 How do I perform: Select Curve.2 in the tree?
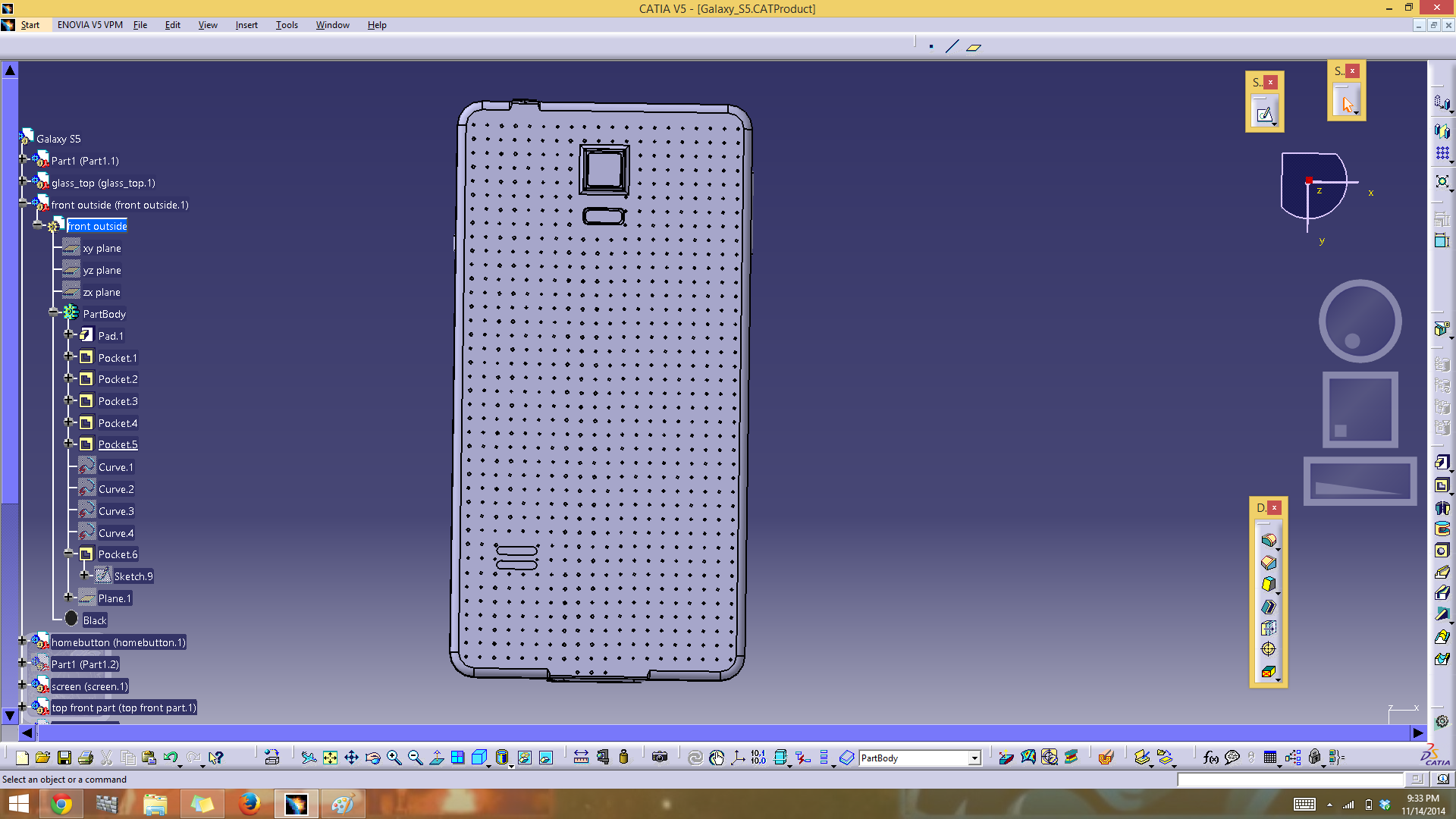116,489
